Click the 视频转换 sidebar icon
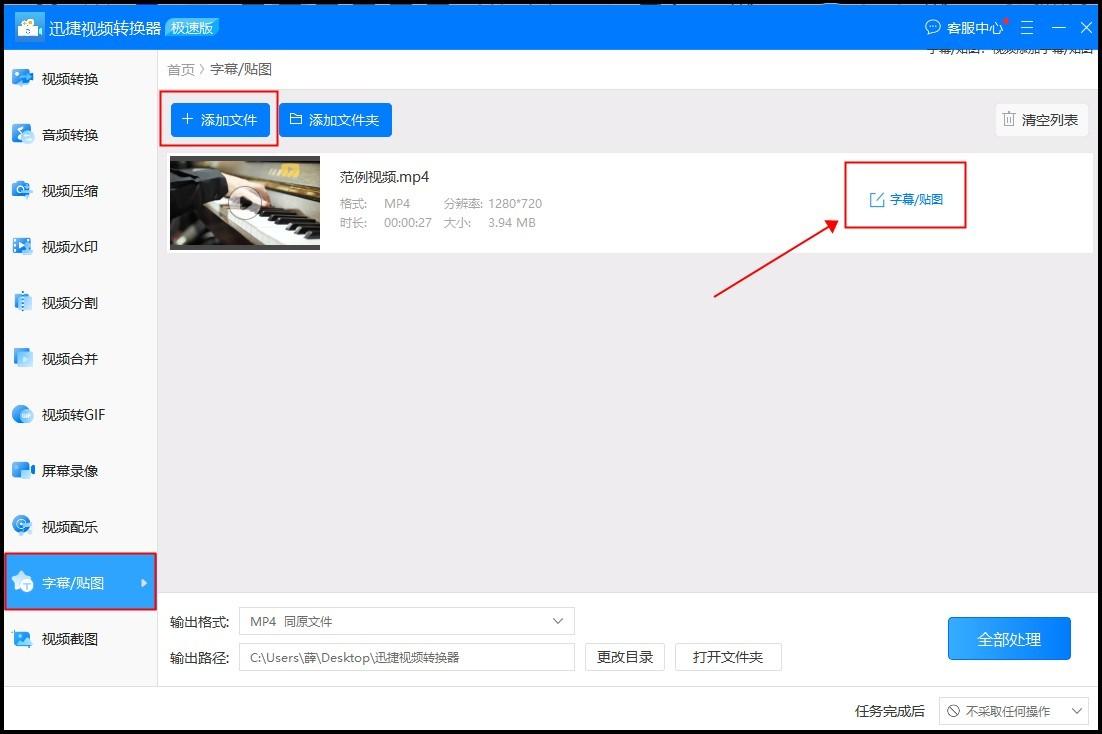The image size is (1102, 734). click(22, 77)
